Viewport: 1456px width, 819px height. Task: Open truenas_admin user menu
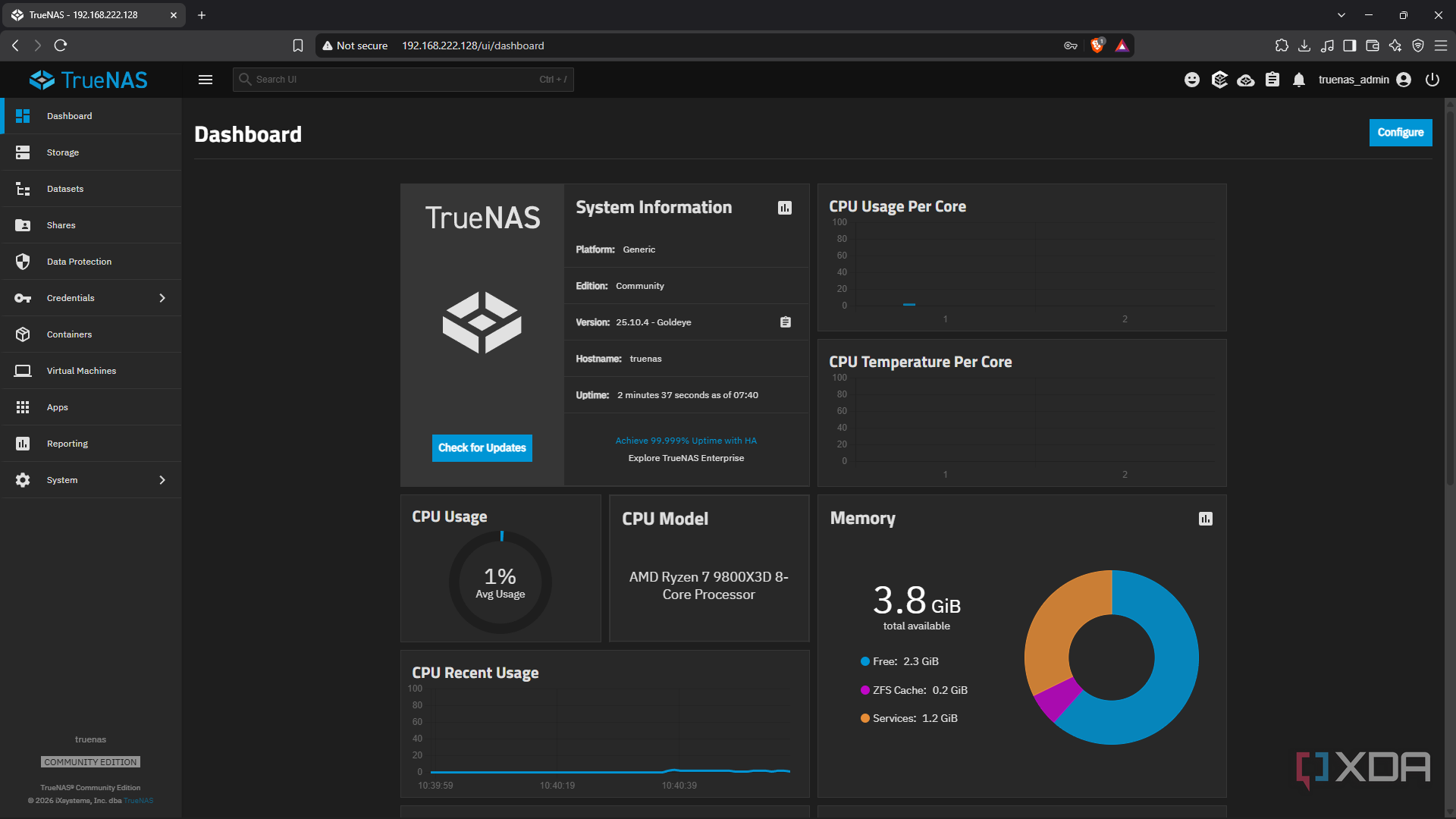click(1364, 80)
